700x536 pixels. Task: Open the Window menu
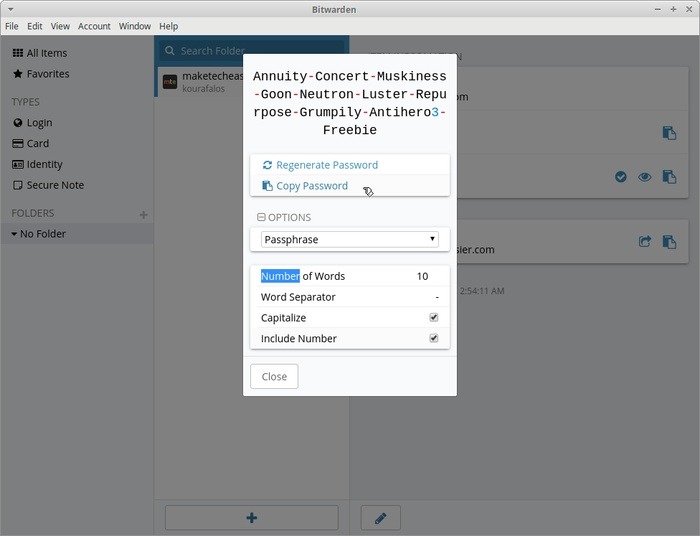point(135,26)
